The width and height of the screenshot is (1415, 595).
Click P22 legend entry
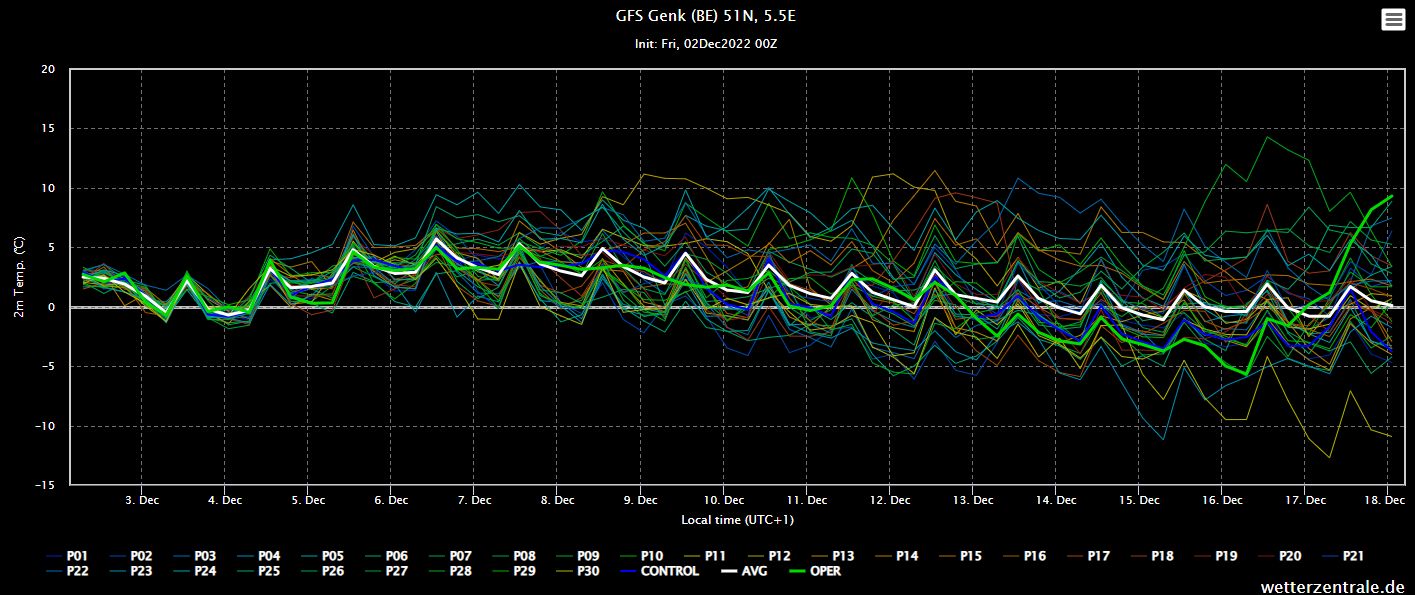[67, 572]
